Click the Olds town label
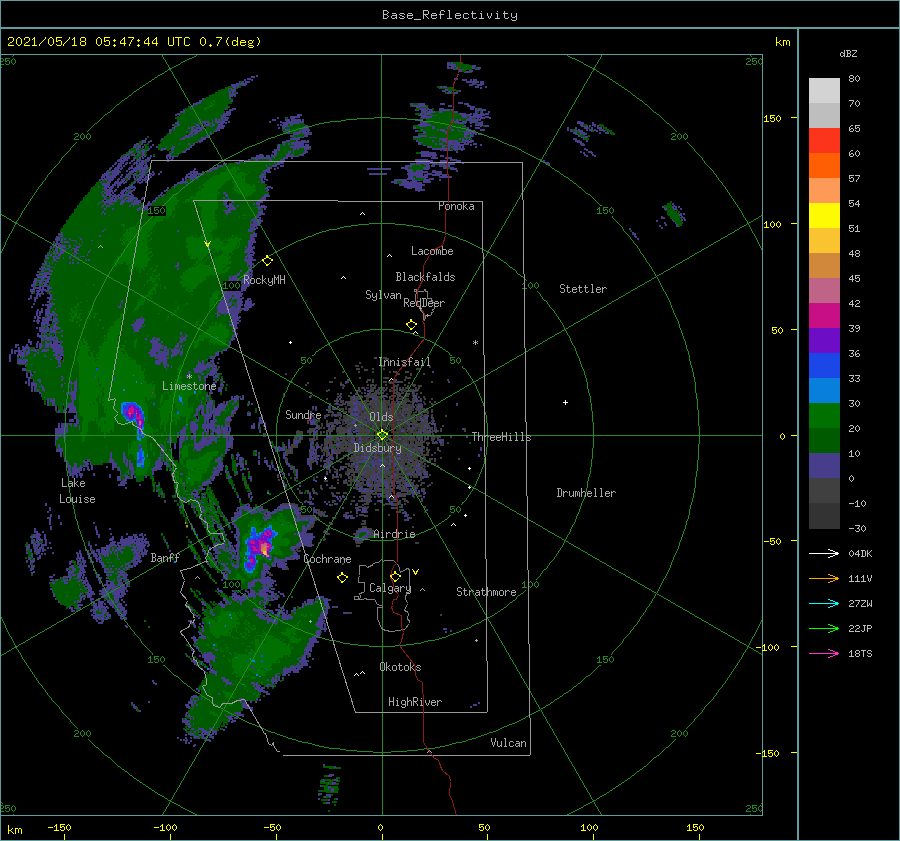The width and height of the screenshot is (900, 841). click(x=381, y=417)
